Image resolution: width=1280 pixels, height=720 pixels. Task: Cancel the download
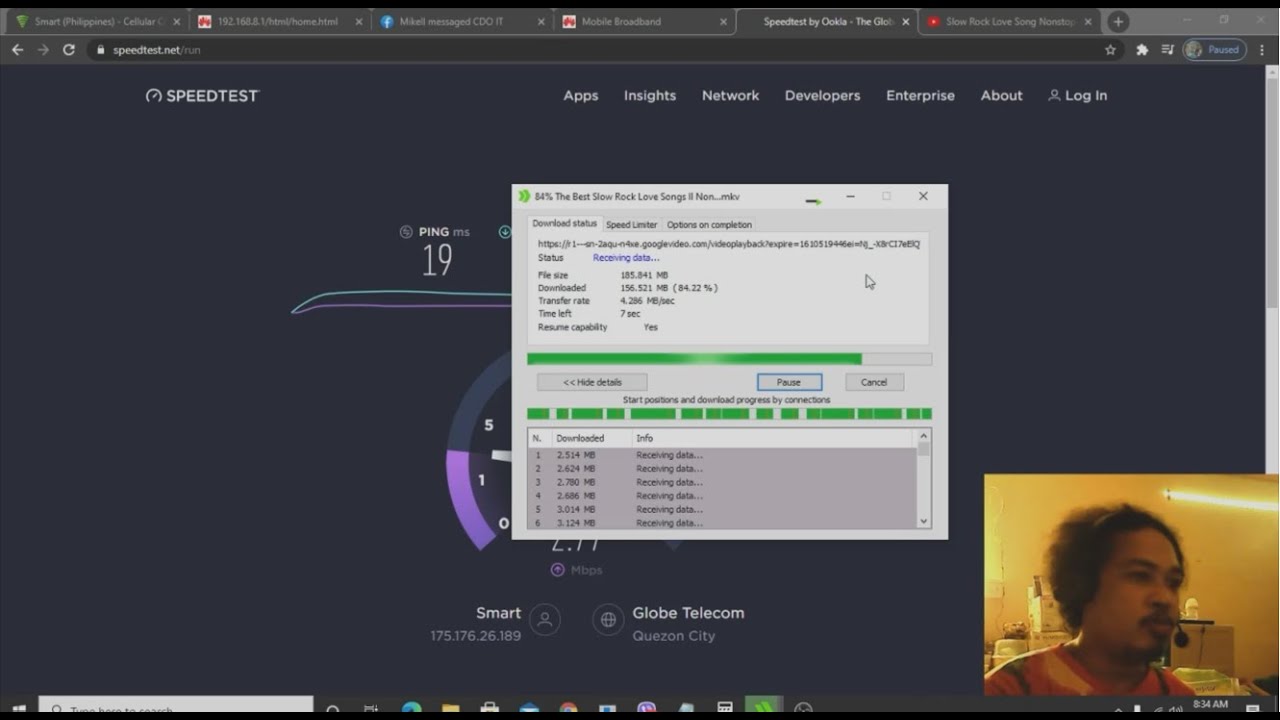click(874, 382)
